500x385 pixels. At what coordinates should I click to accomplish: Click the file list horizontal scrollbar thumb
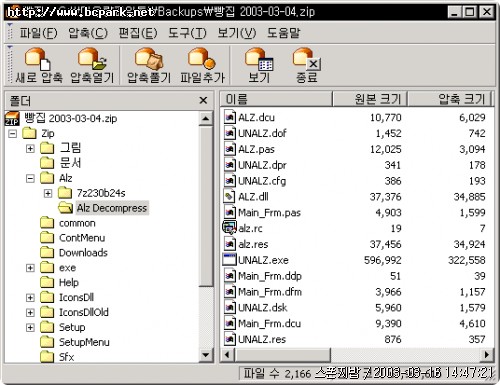click(282, 354)
